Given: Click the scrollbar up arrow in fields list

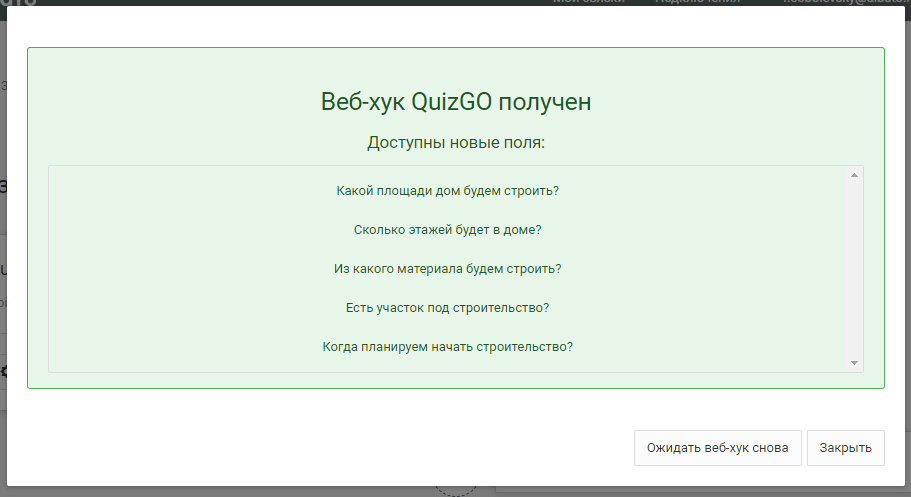Looking at the screenshot, I should coord(854,176).
